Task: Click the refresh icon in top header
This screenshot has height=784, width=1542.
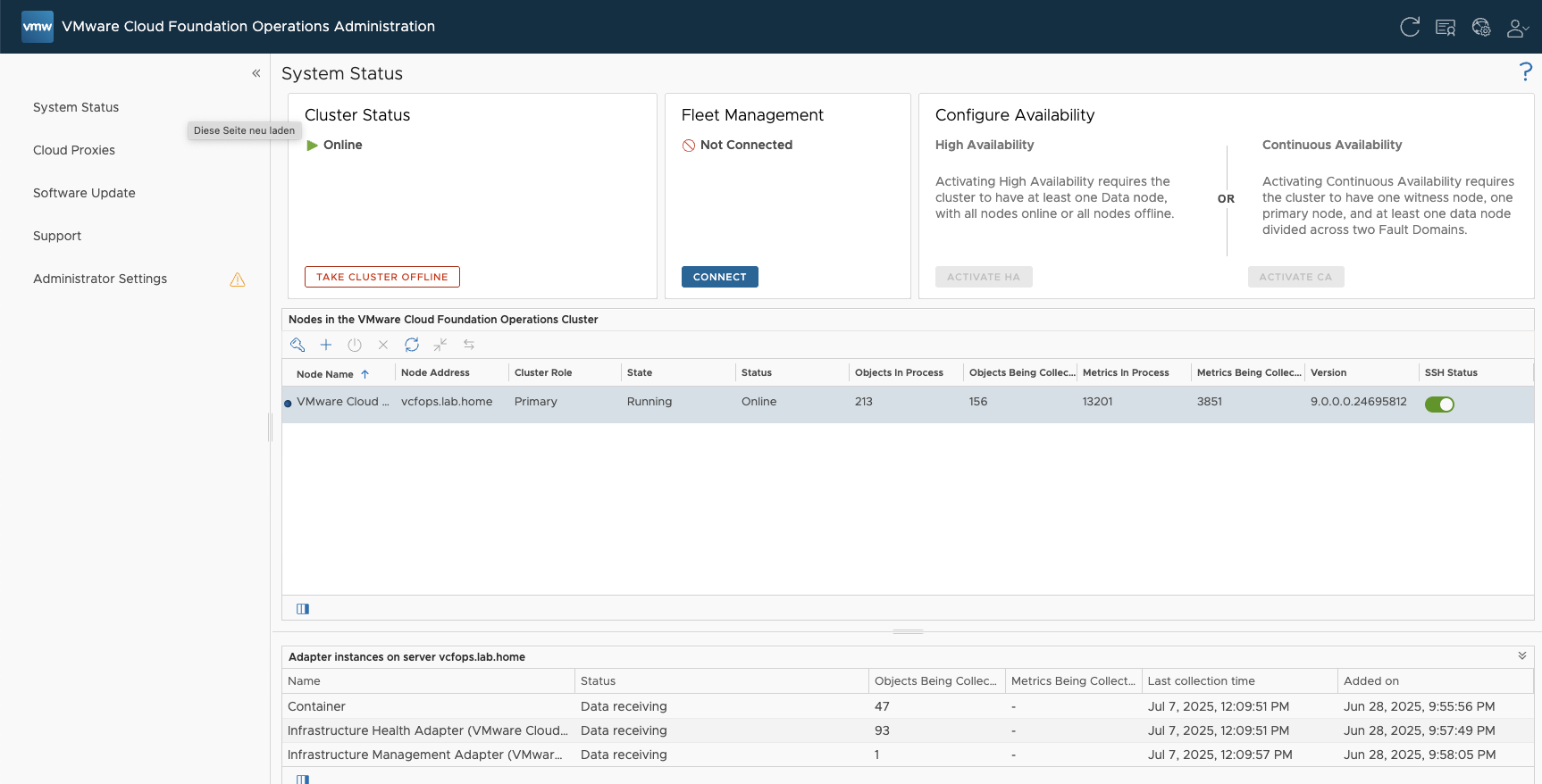Action: (1410, 27)
